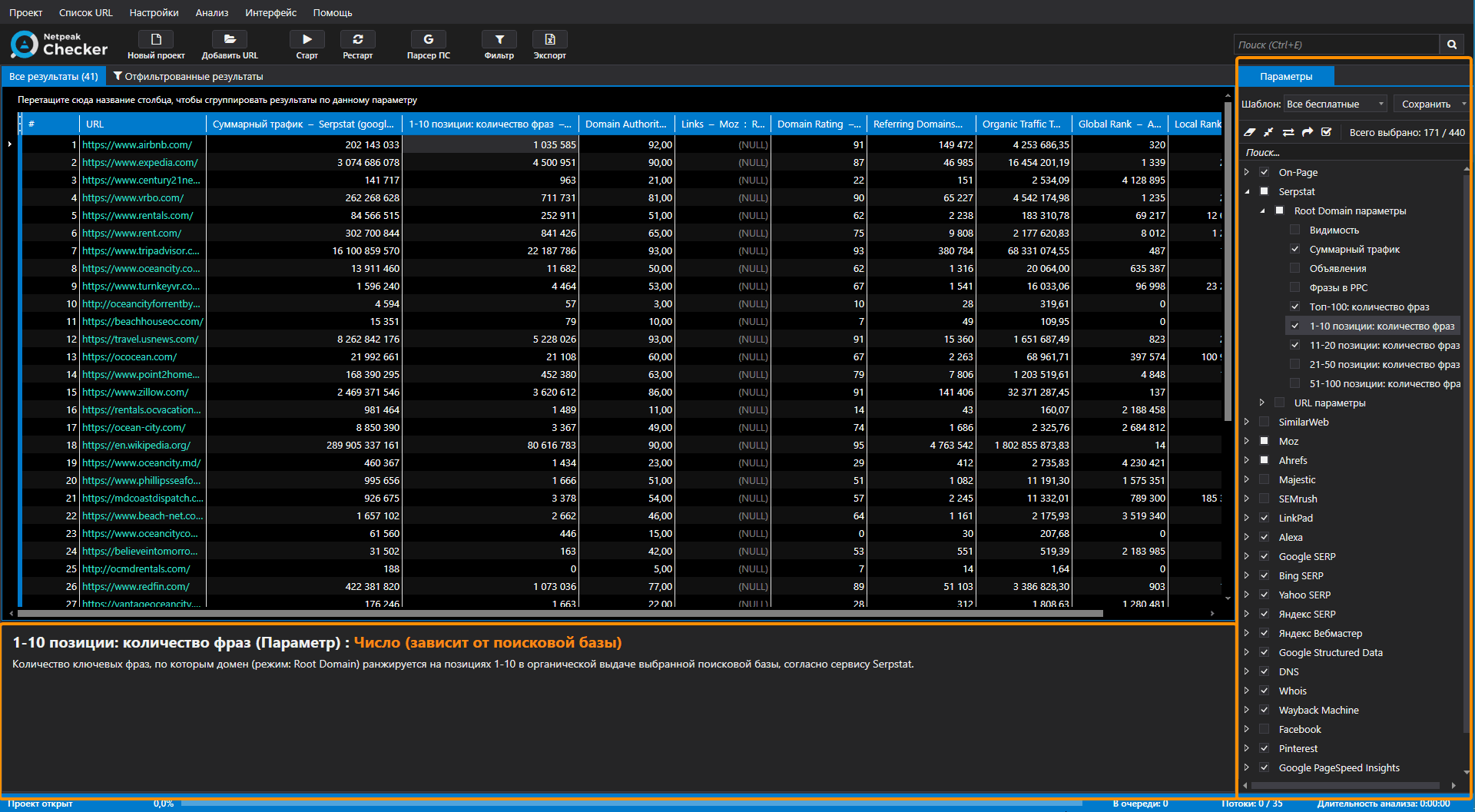
Task: Expand the Wayback Machine tree node
Action: point(1247,710)
